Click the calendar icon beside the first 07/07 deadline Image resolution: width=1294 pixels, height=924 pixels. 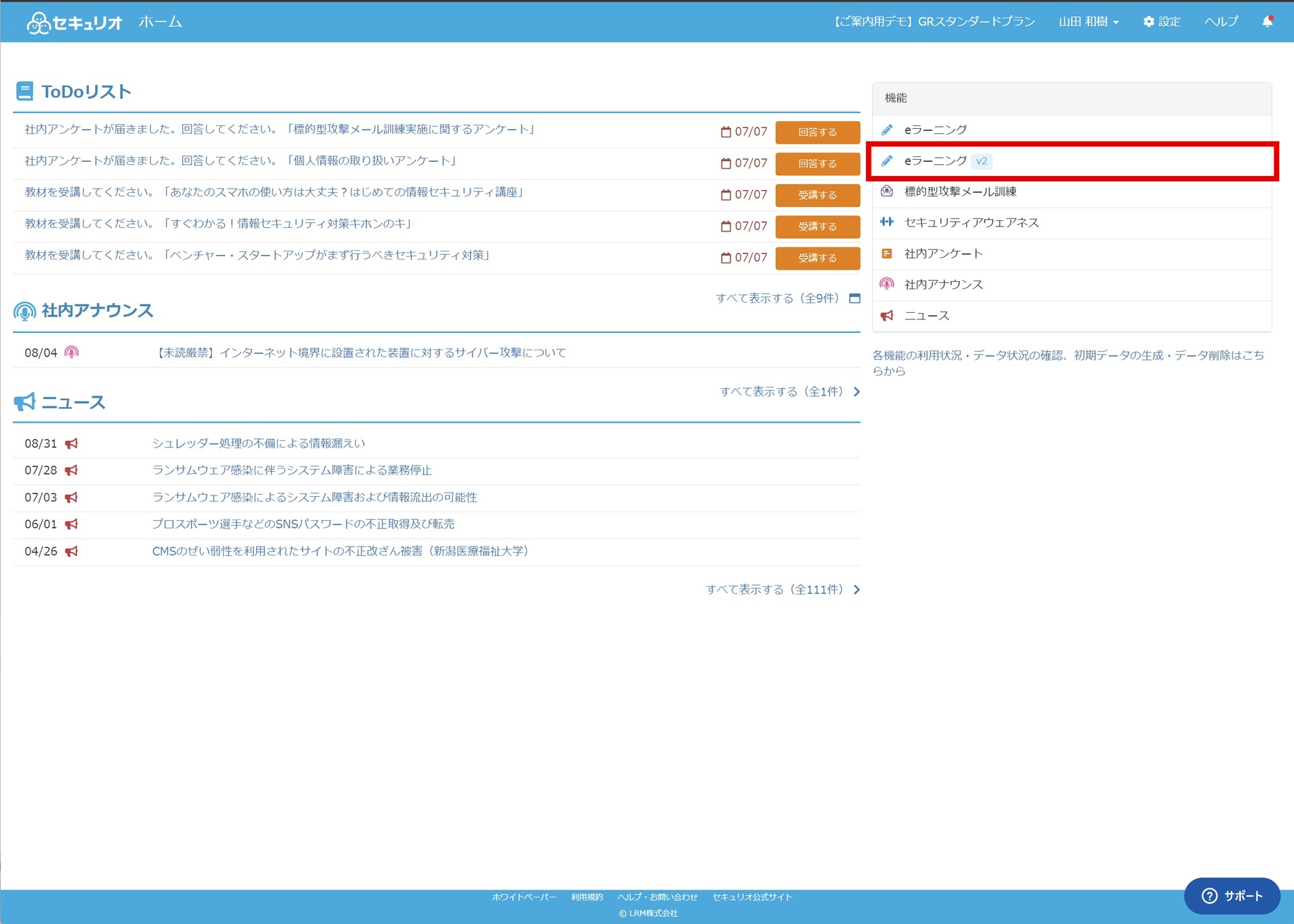tap(725, 131)
